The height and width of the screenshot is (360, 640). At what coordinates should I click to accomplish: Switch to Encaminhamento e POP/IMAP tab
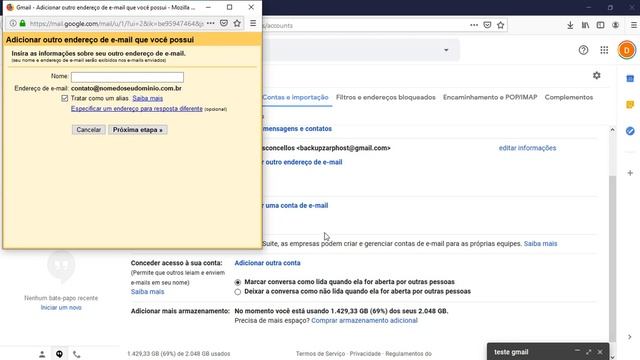(x=490, y=97)
